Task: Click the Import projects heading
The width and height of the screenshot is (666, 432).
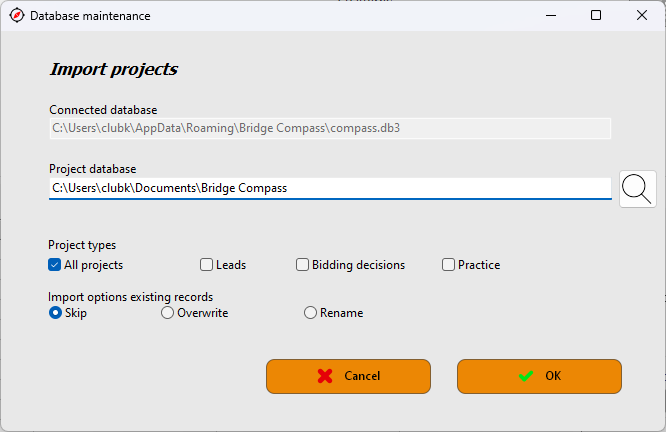Action: click(114, 69)
